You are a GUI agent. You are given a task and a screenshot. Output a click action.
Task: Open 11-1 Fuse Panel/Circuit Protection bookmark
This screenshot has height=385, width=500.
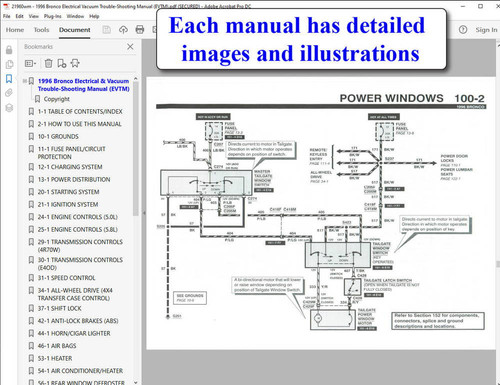[x=71, y=153]
